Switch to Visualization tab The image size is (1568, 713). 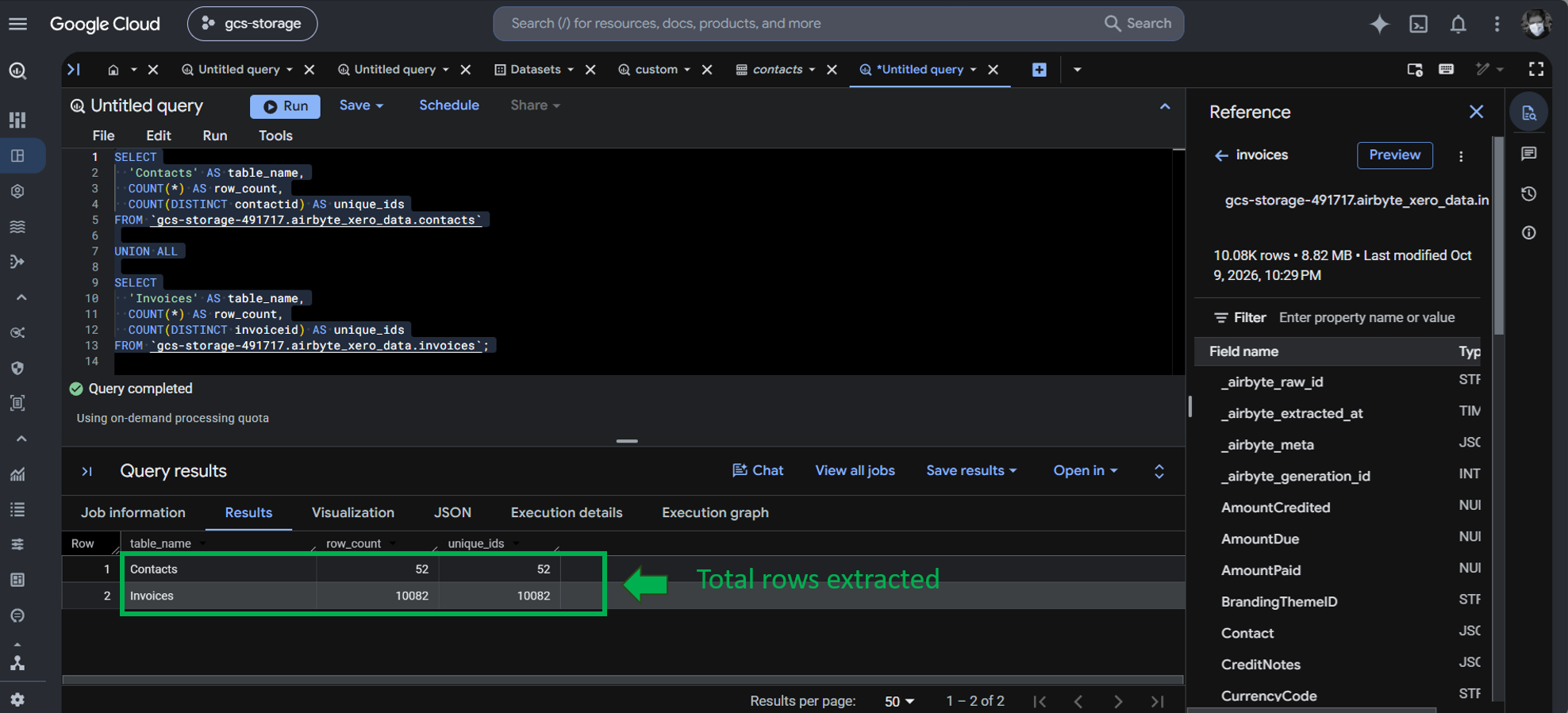[353, 513]
